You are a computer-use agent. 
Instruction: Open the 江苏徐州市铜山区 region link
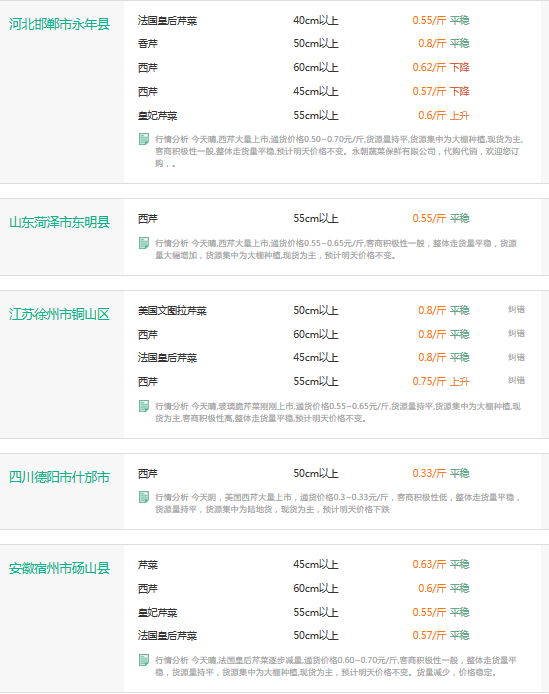tap(59, 314)
